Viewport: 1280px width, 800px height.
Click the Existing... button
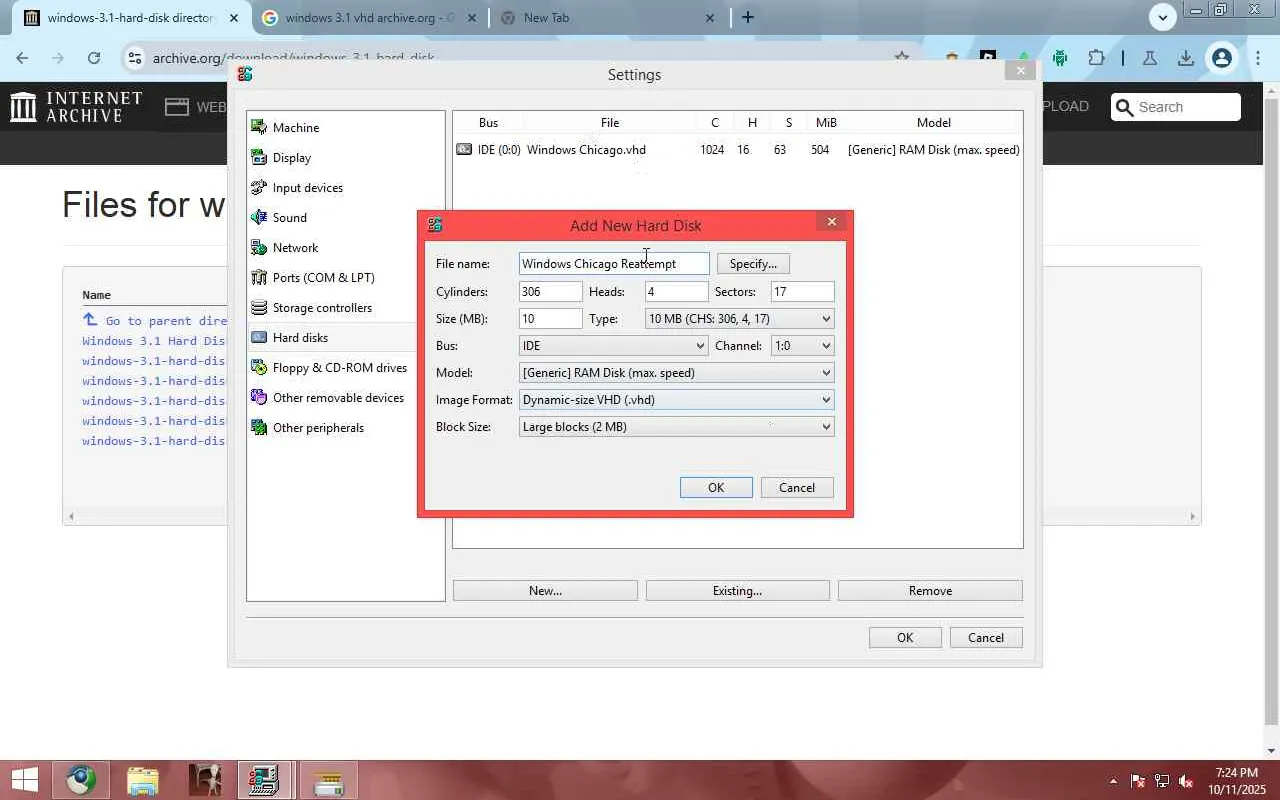click(737, 590)
